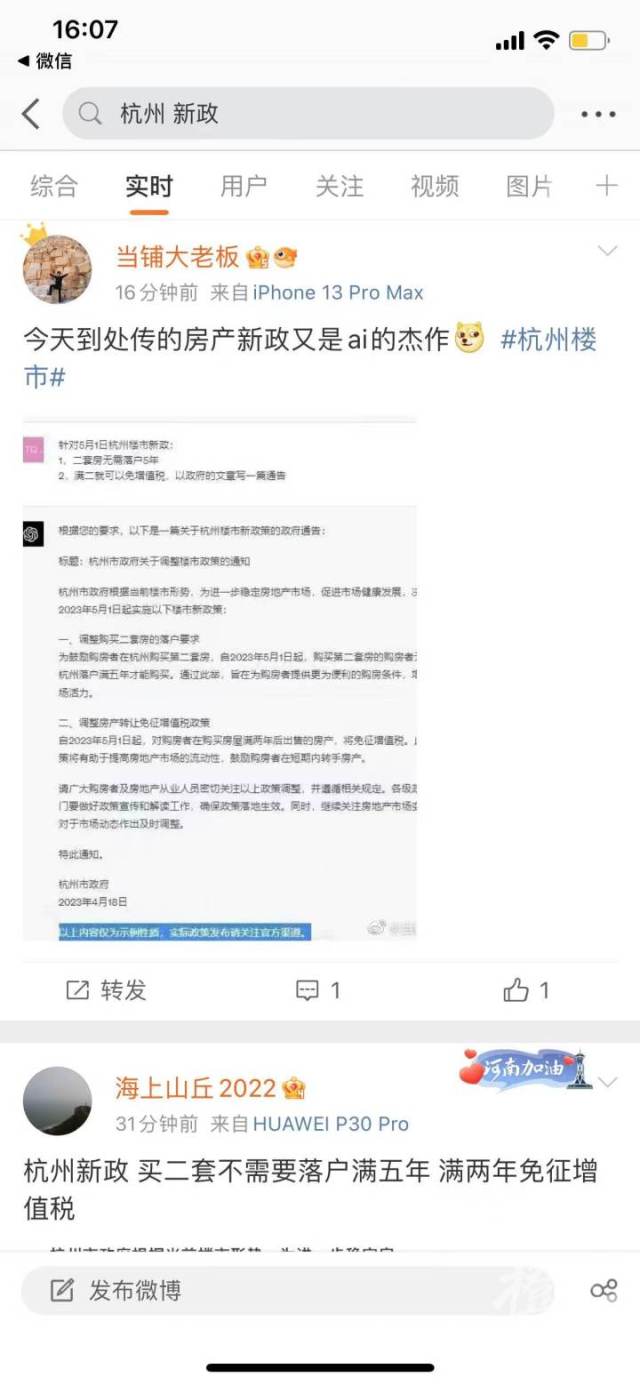Tap the share icon beside 发布微博
Image resolution: width=640 pixels, height=1385 pixels.
pos(603,1290)
